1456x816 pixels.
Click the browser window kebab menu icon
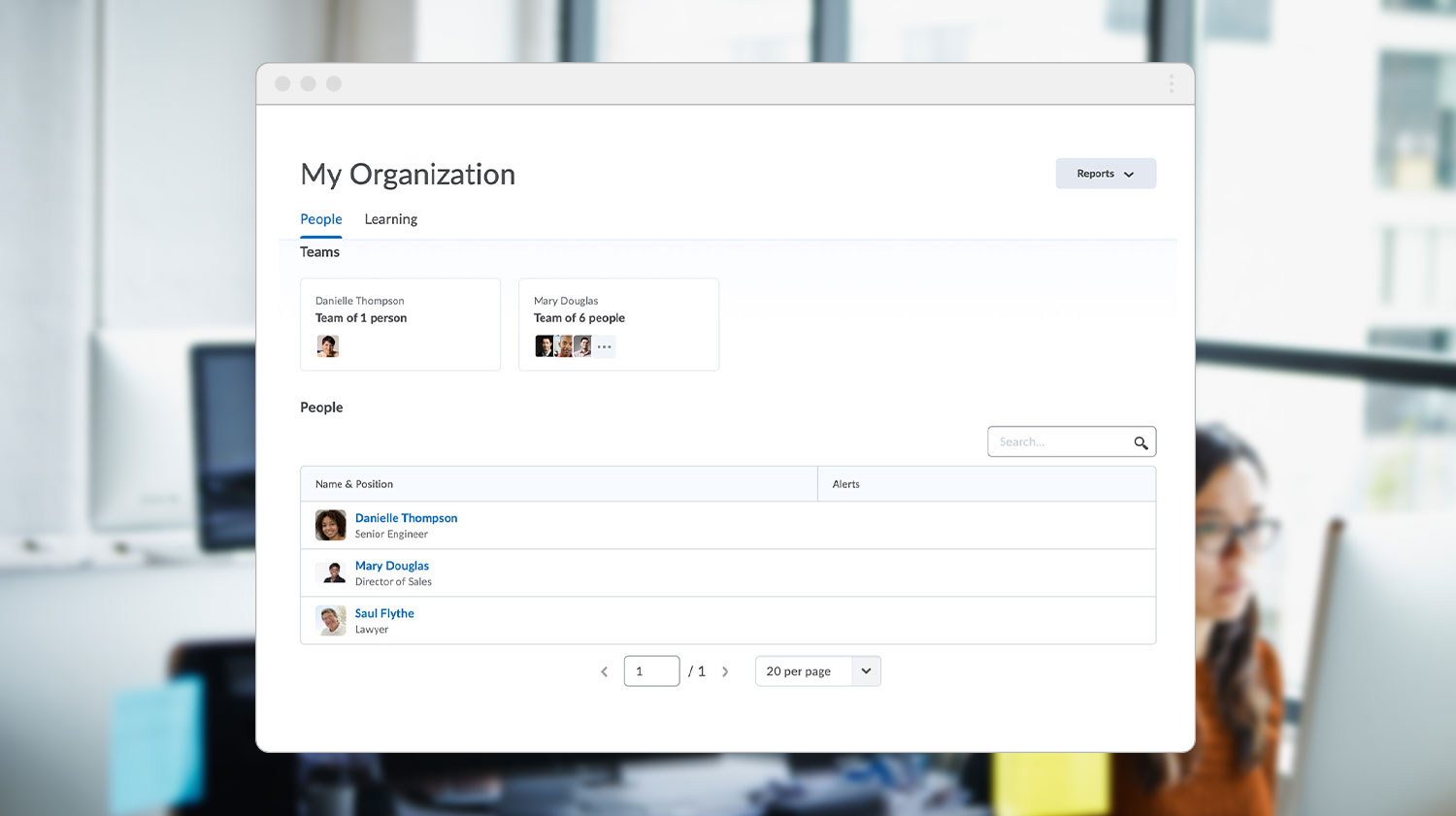pyautogui.click(x=1172, y=84)
